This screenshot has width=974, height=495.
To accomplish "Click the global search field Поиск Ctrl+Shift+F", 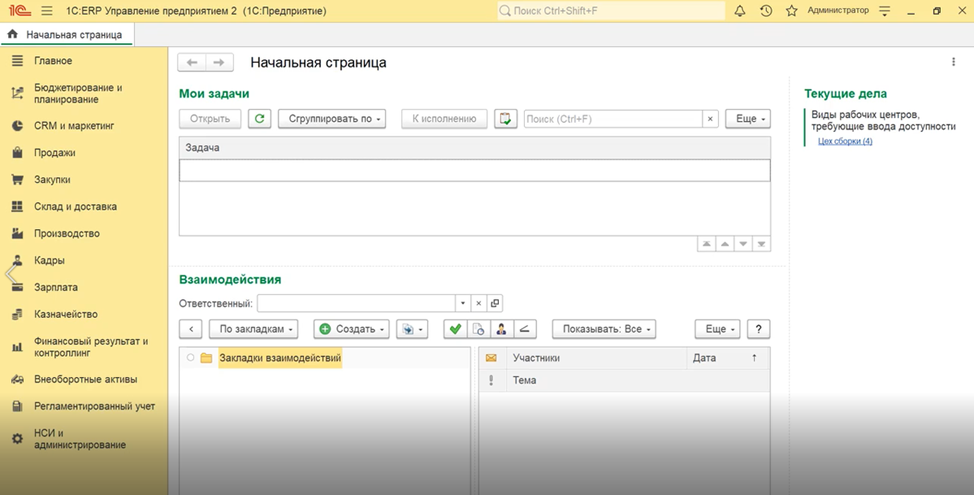I will 611,11.
